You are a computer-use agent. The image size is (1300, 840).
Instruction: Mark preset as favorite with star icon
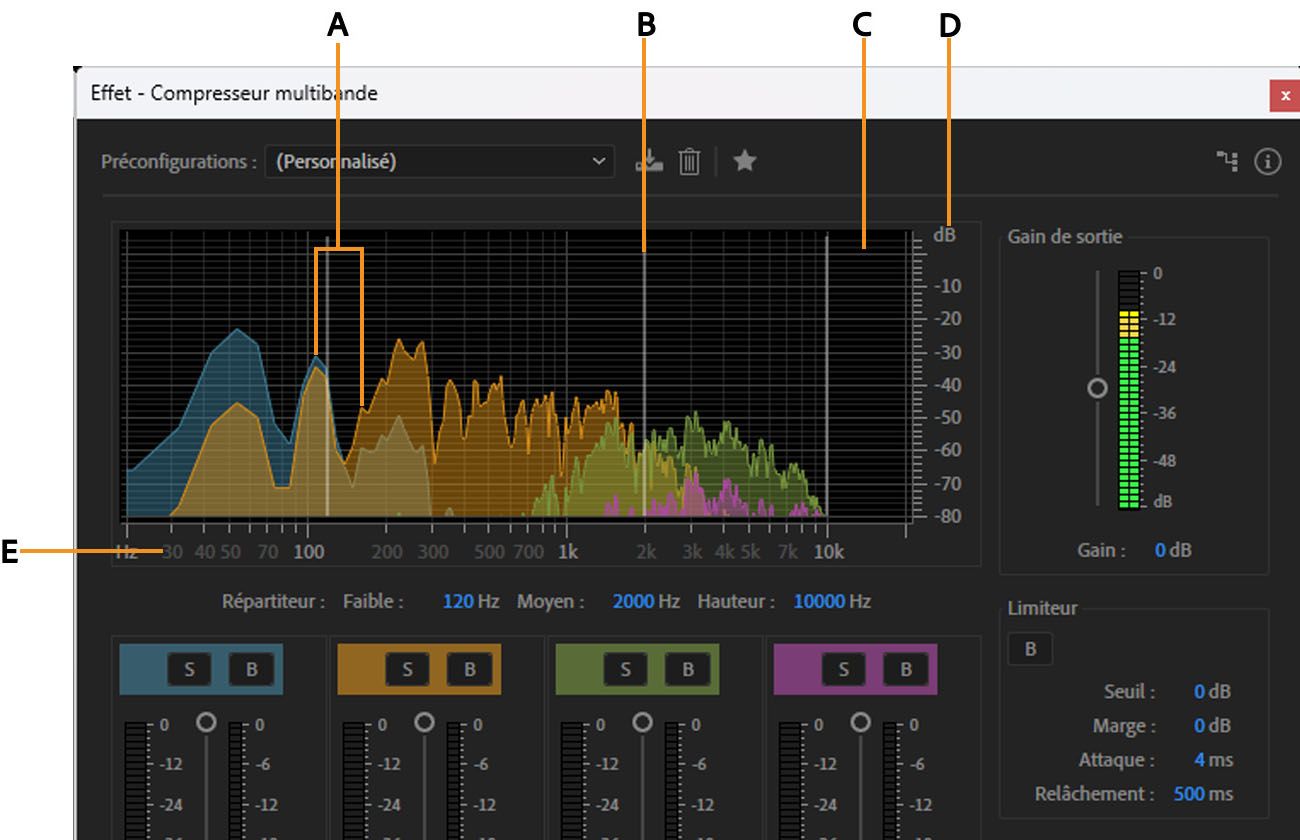coord(744,160)
